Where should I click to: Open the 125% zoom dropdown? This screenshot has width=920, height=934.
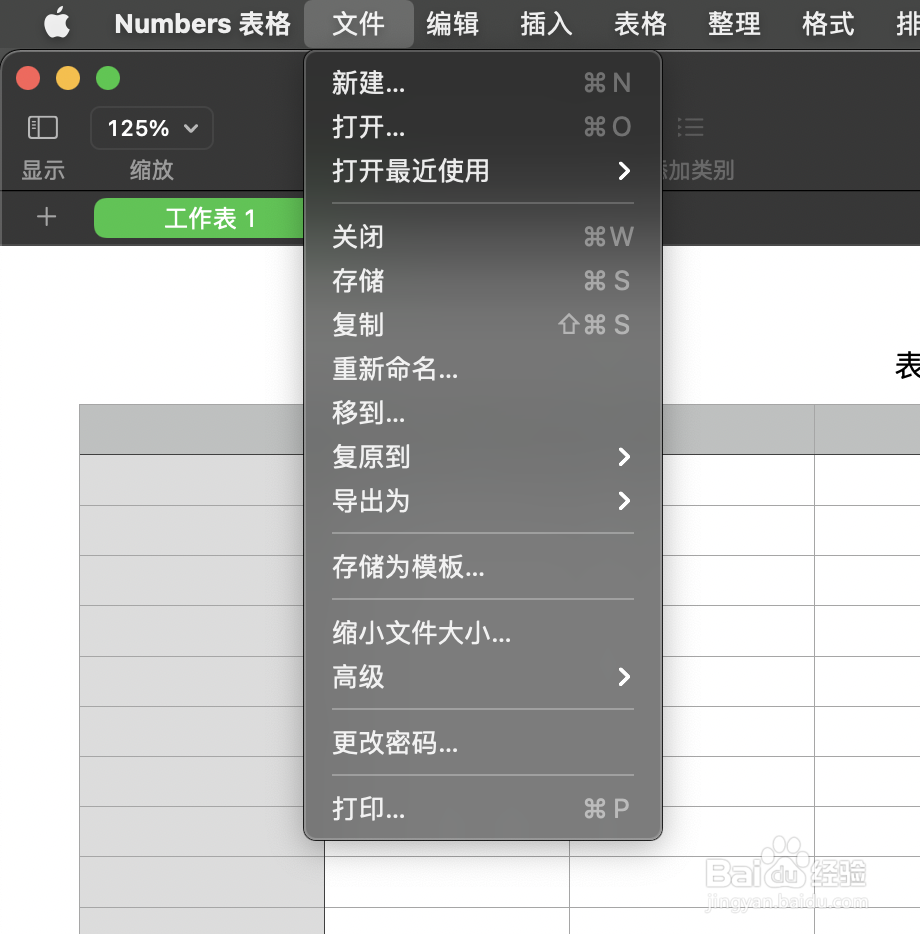click(152, 128)
